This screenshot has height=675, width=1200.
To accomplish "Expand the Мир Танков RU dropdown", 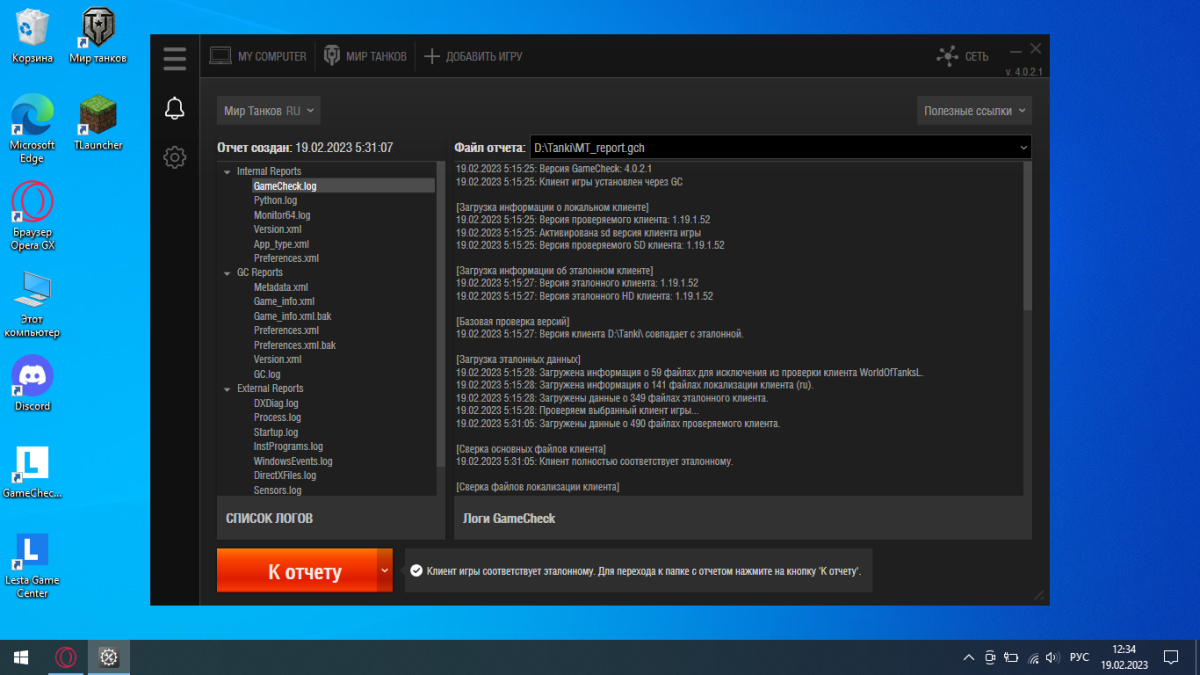I will coord(269,111).
